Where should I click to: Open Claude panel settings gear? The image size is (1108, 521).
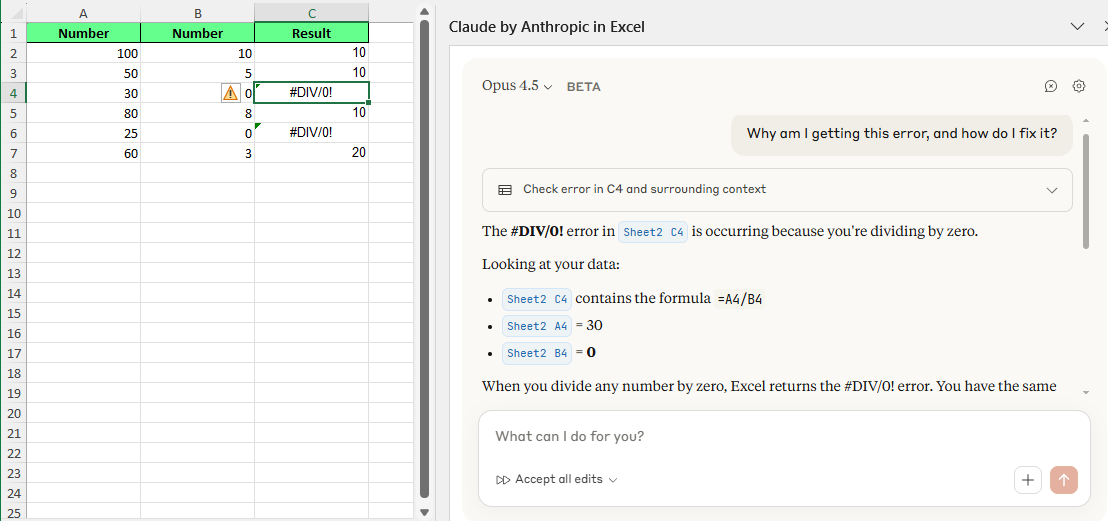[1079, 86]
